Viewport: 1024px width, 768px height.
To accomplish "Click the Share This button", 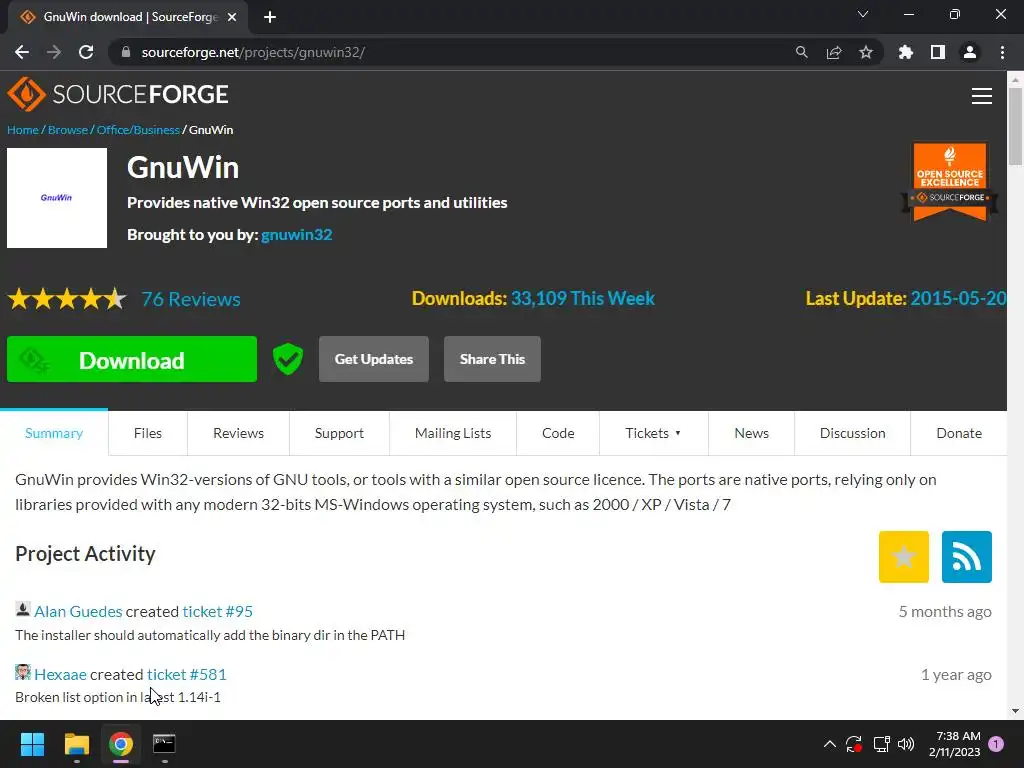I will (492, 359).
